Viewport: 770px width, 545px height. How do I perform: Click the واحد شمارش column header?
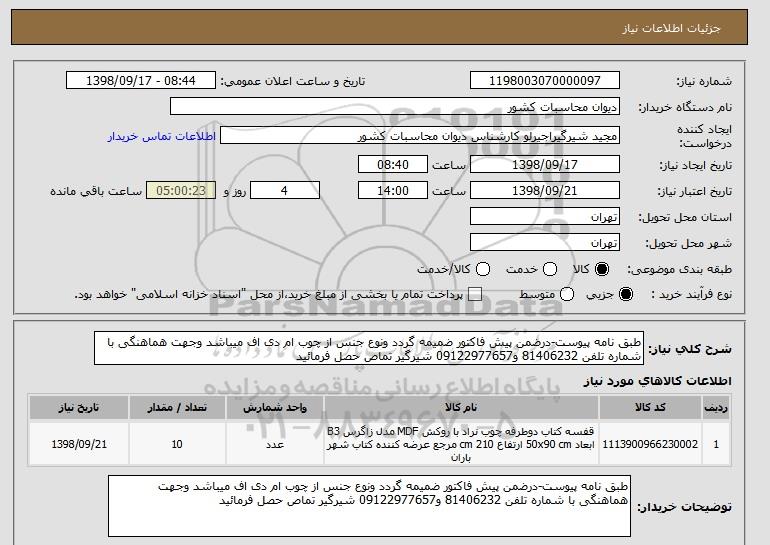point(275,408)
